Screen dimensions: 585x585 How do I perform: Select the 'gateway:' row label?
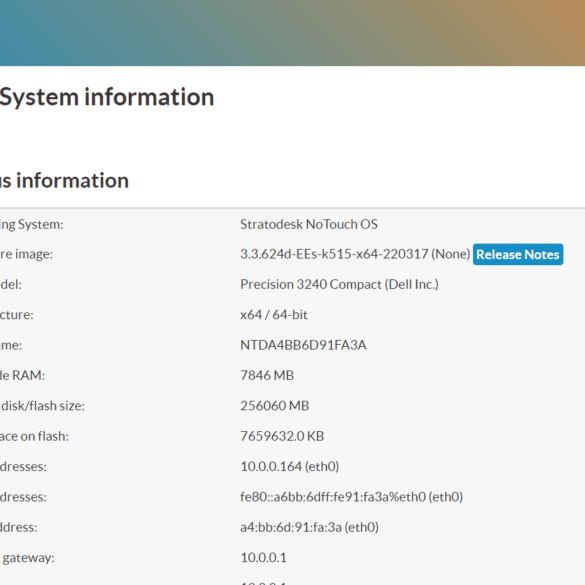coord(28,558)
